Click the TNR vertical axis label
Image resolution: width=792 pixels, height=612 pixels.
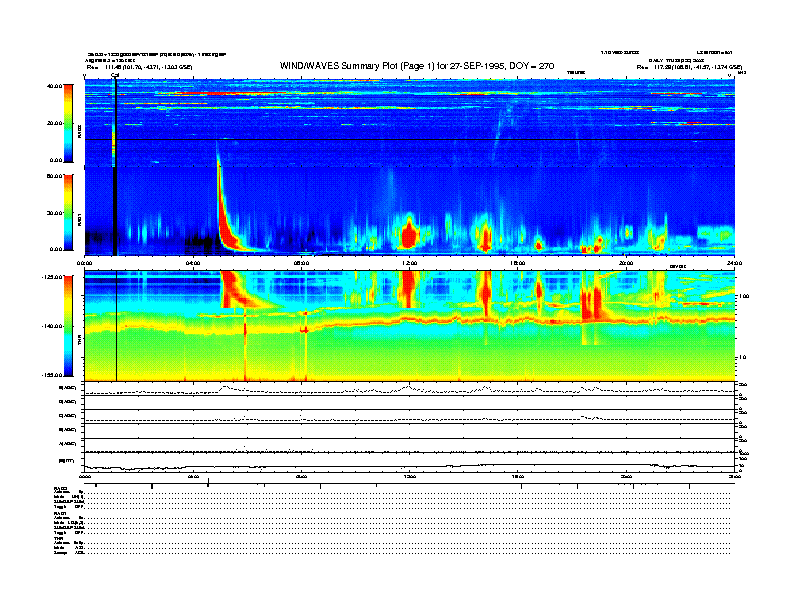(79, 342)
